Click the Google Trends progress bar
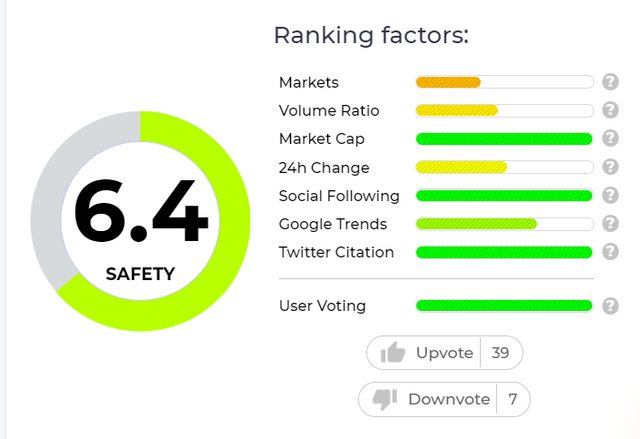 504,224
